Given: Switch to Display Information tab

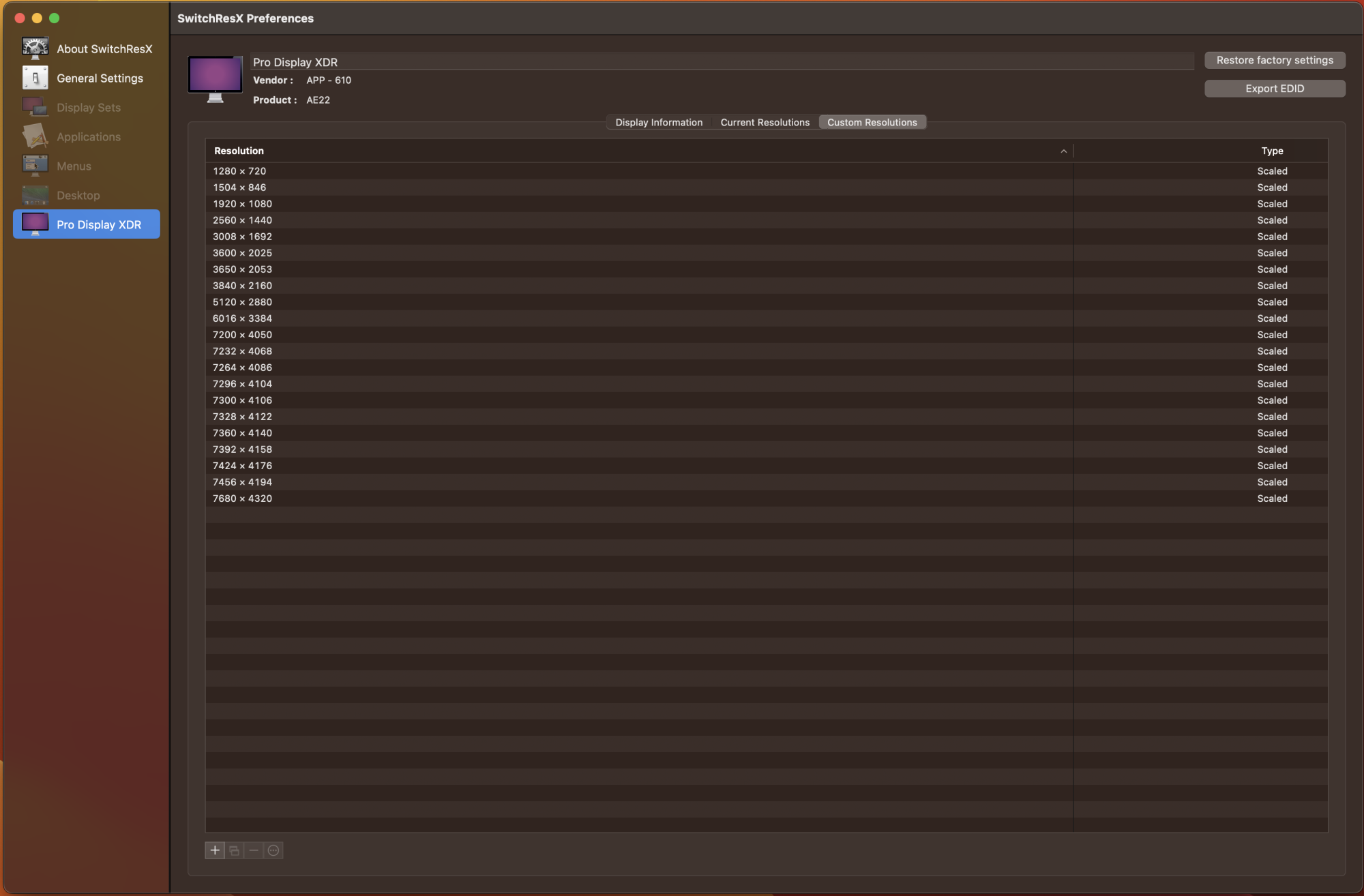Looking at the screenshot, I should point(658,123).
